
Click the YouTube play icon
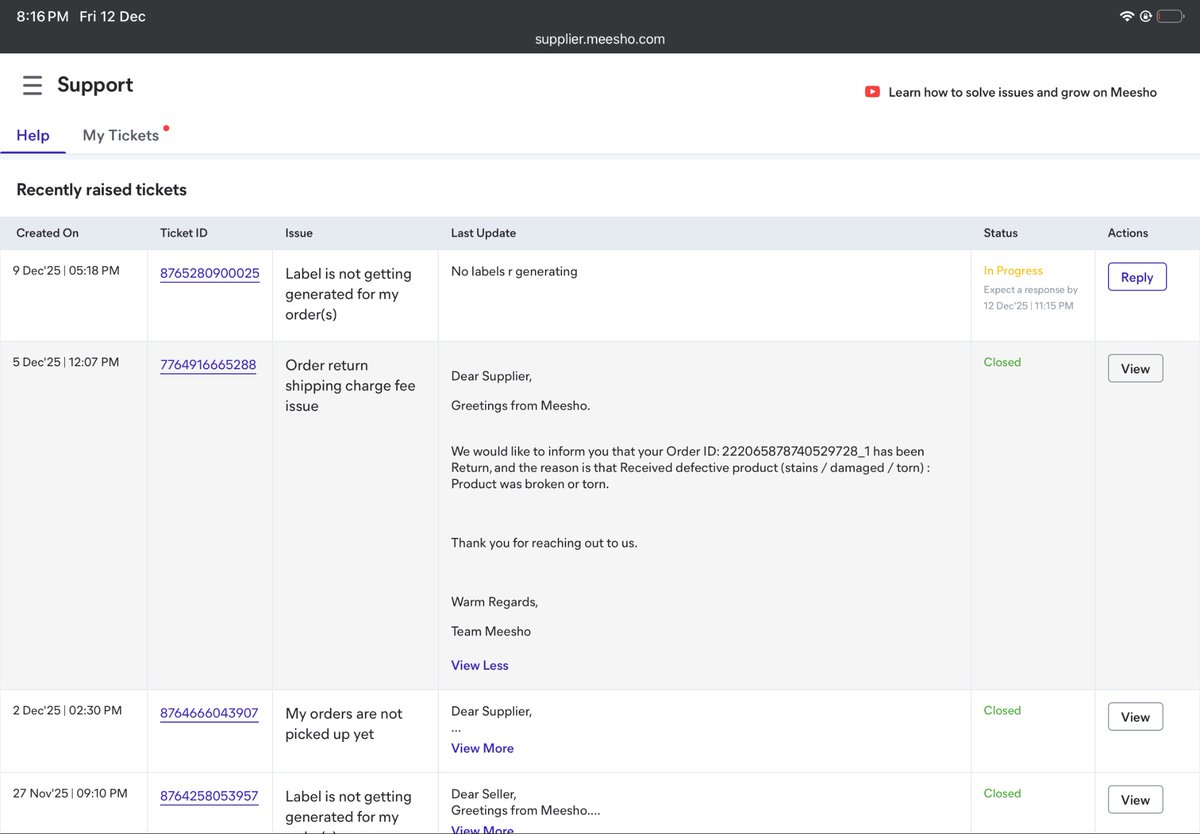872,92
